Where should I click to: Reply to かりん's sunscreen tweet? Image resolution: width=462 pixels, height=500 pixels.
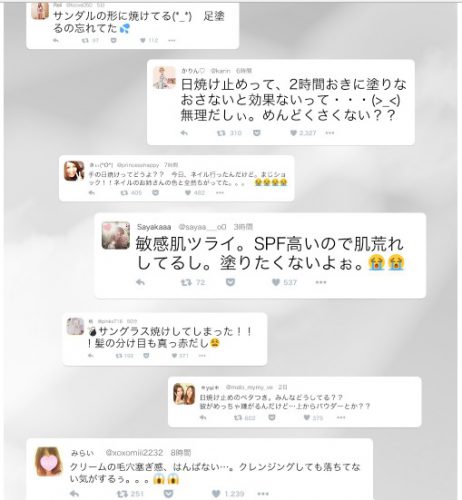click(x=184, y=133)
